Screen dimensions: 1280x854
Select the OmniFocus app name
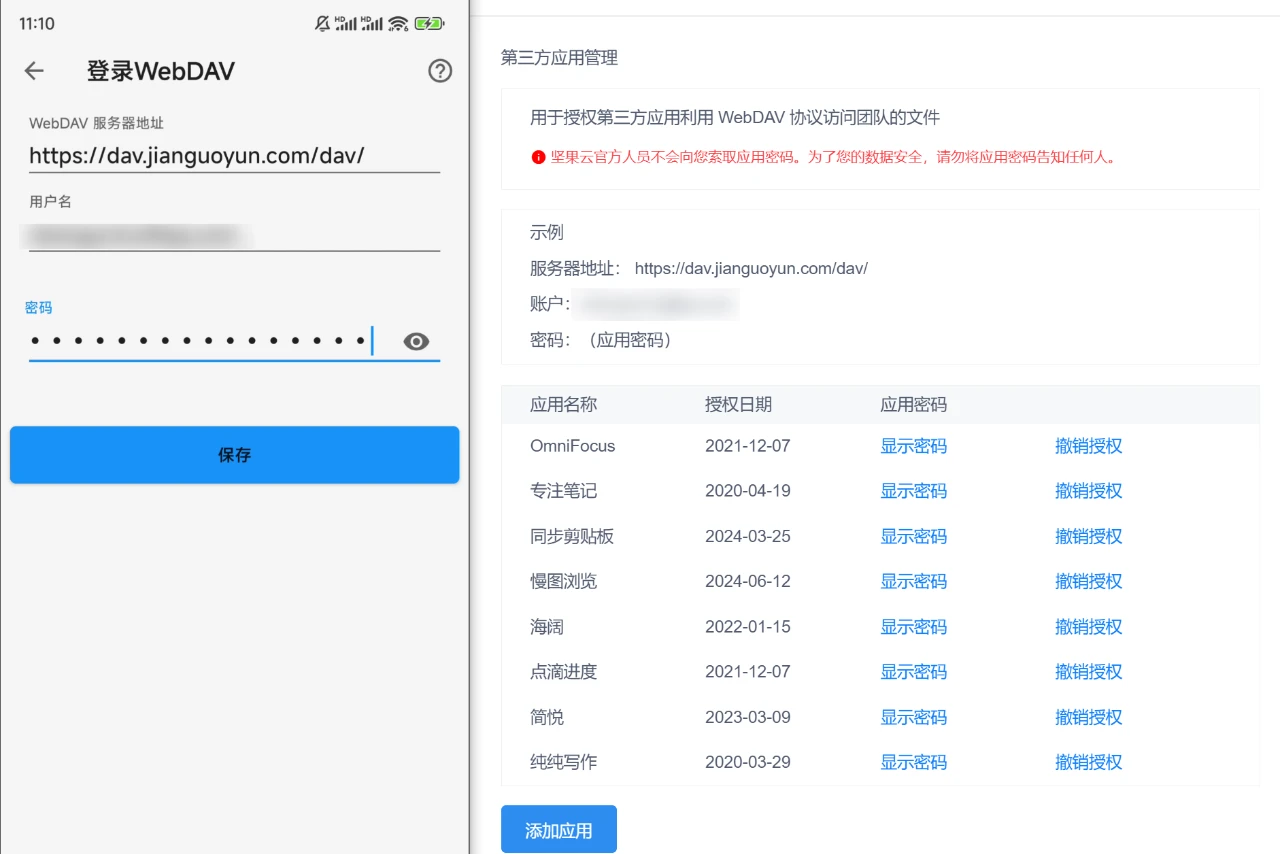[572, 446]
